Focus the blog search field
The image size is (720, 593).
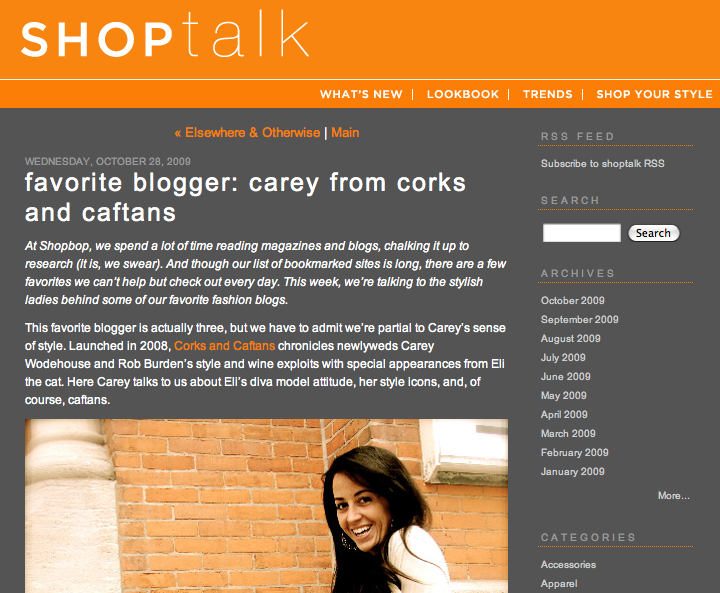581,233
